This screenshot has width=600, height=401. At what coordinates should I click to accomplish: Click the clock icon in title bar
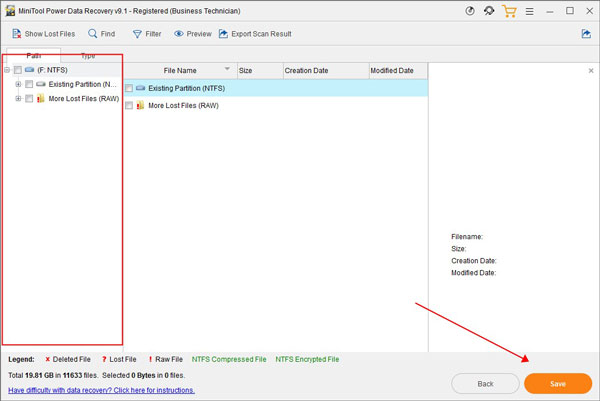pos(471,11)
